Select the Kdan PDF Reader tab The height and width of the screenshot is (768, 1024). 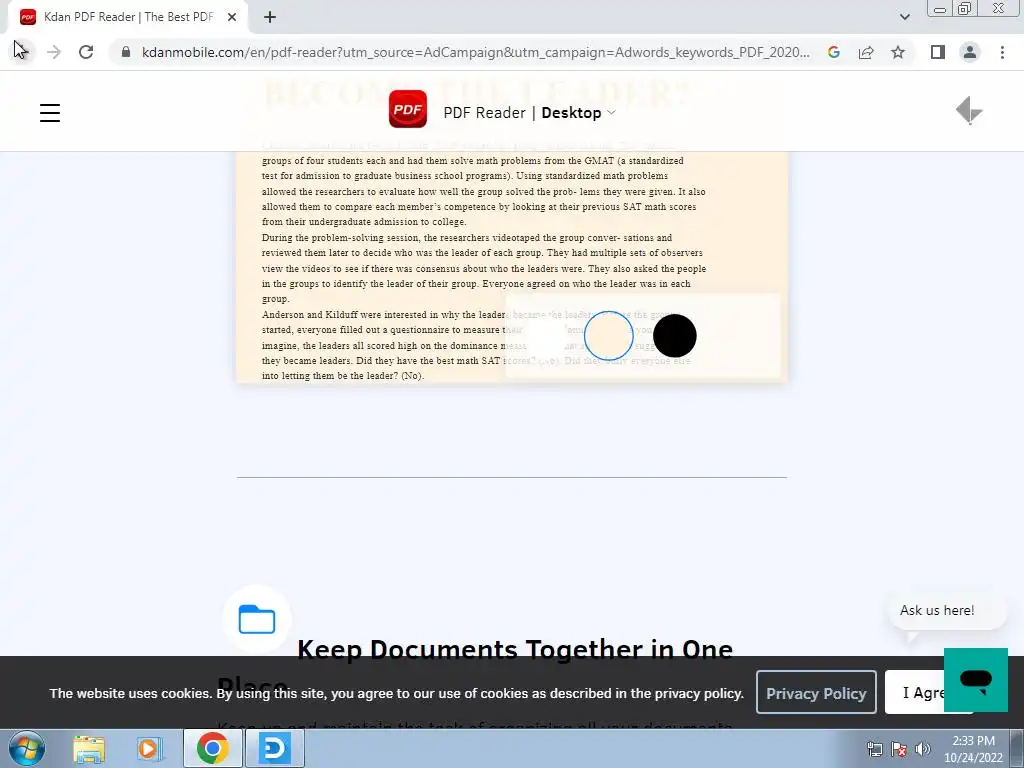coord(127,17)
